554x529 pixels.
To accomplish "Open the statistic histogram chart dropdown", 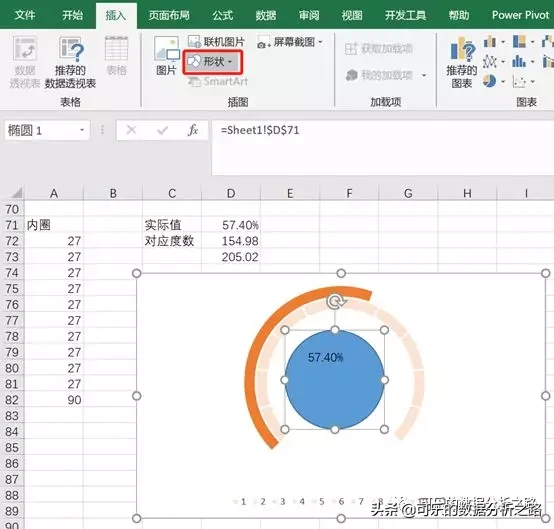I will coord(532,62).
